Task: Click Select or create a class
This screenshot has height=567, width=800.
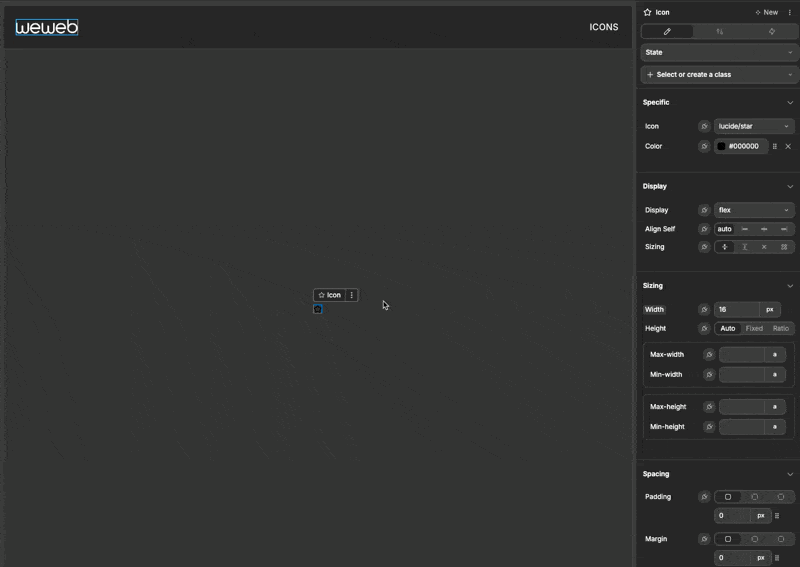Action: tap(718, 75)
